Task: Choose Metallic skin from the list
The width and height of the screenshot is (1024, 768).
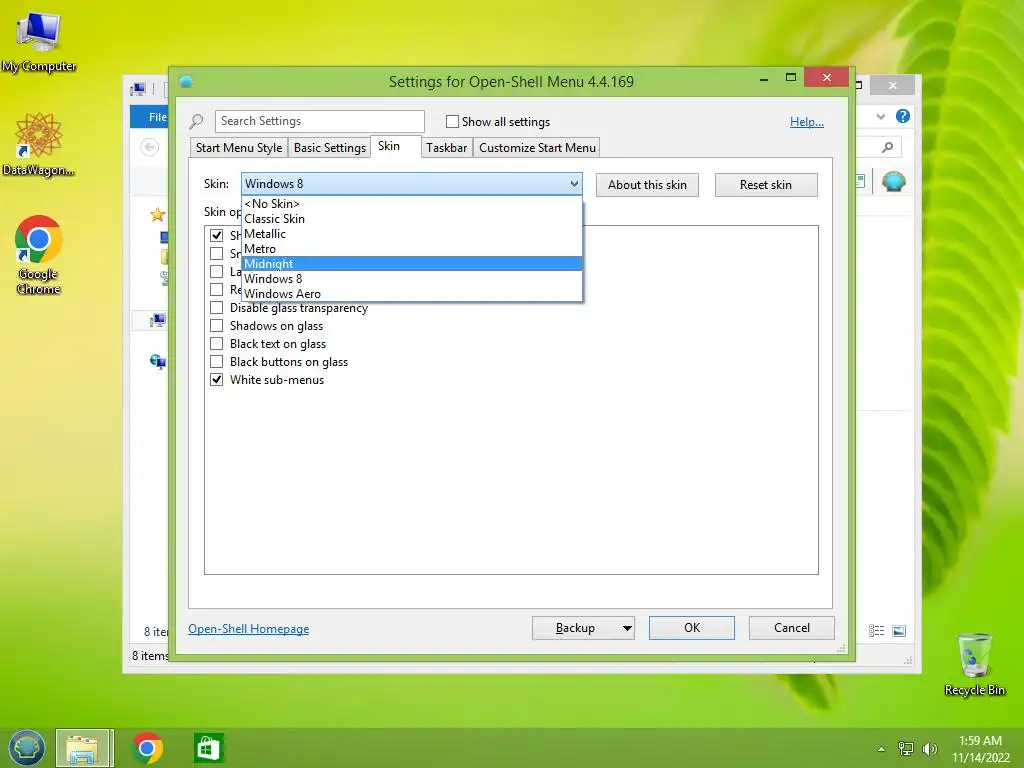Action: (411, 234)
